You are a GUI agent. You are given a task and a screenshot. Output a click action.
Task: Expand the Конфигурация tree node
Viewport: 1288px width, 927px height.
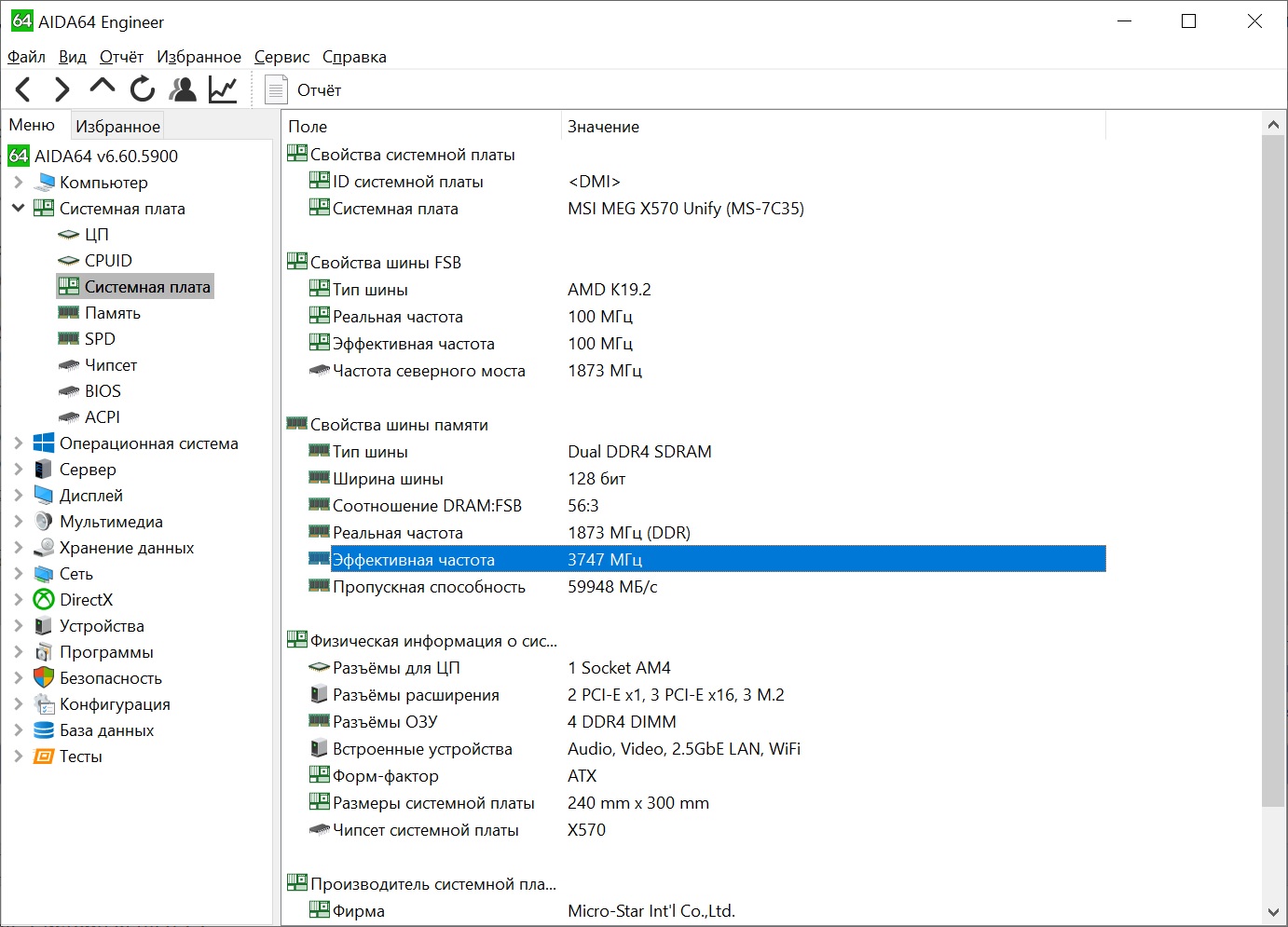(18, 704)
